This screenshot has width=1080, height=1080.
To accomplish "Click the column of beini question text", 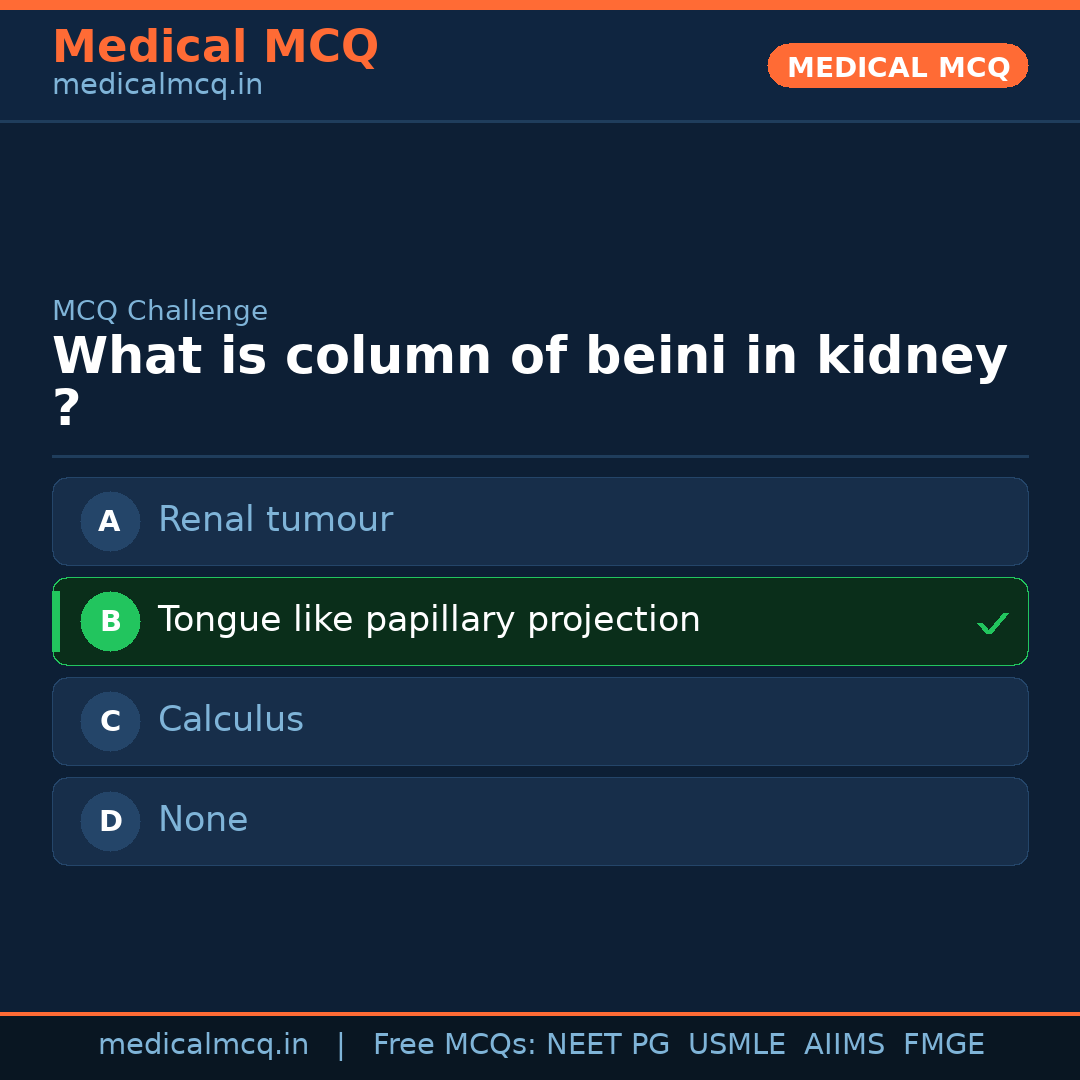I will pyautogui.click(x=530, y=358).
